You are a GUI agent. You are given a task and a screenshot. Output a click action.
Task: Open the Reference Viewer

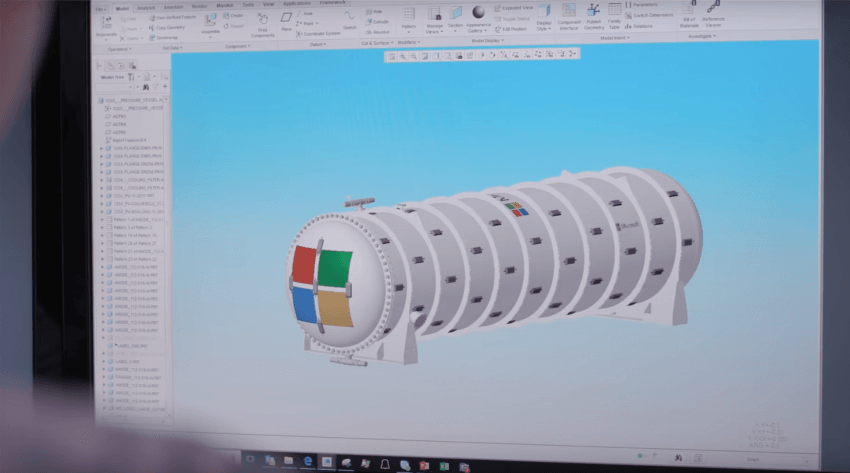pos(713,15)
